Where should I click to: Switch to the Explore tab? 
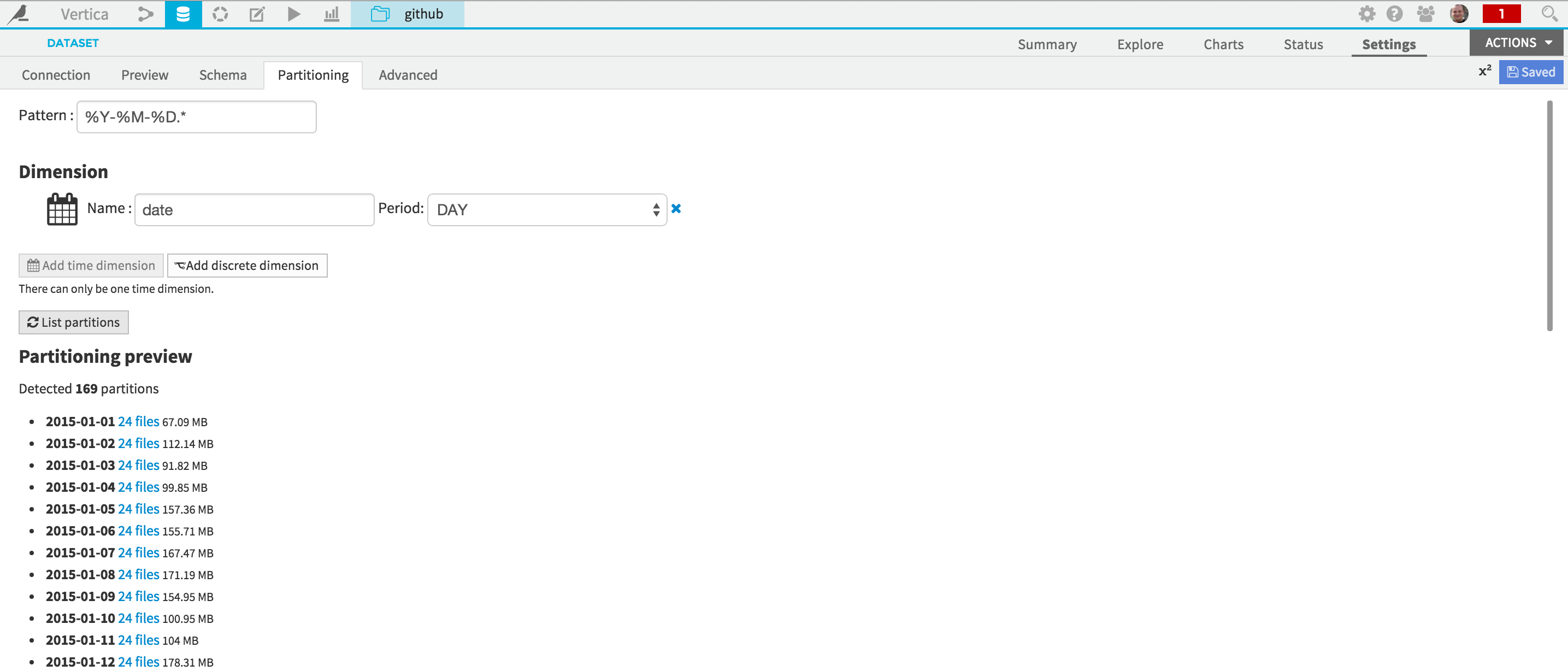[x=1140, y=44]
